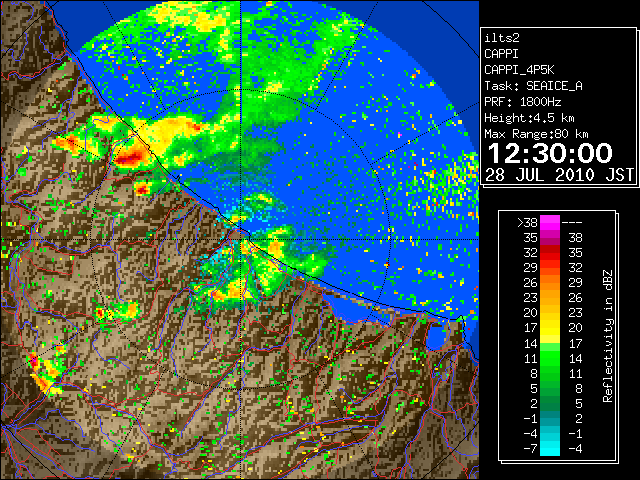This screenshot has height=480, width=640.
Task: Click the 'PRF: 1800Hz' line
Action: [522, 102]
